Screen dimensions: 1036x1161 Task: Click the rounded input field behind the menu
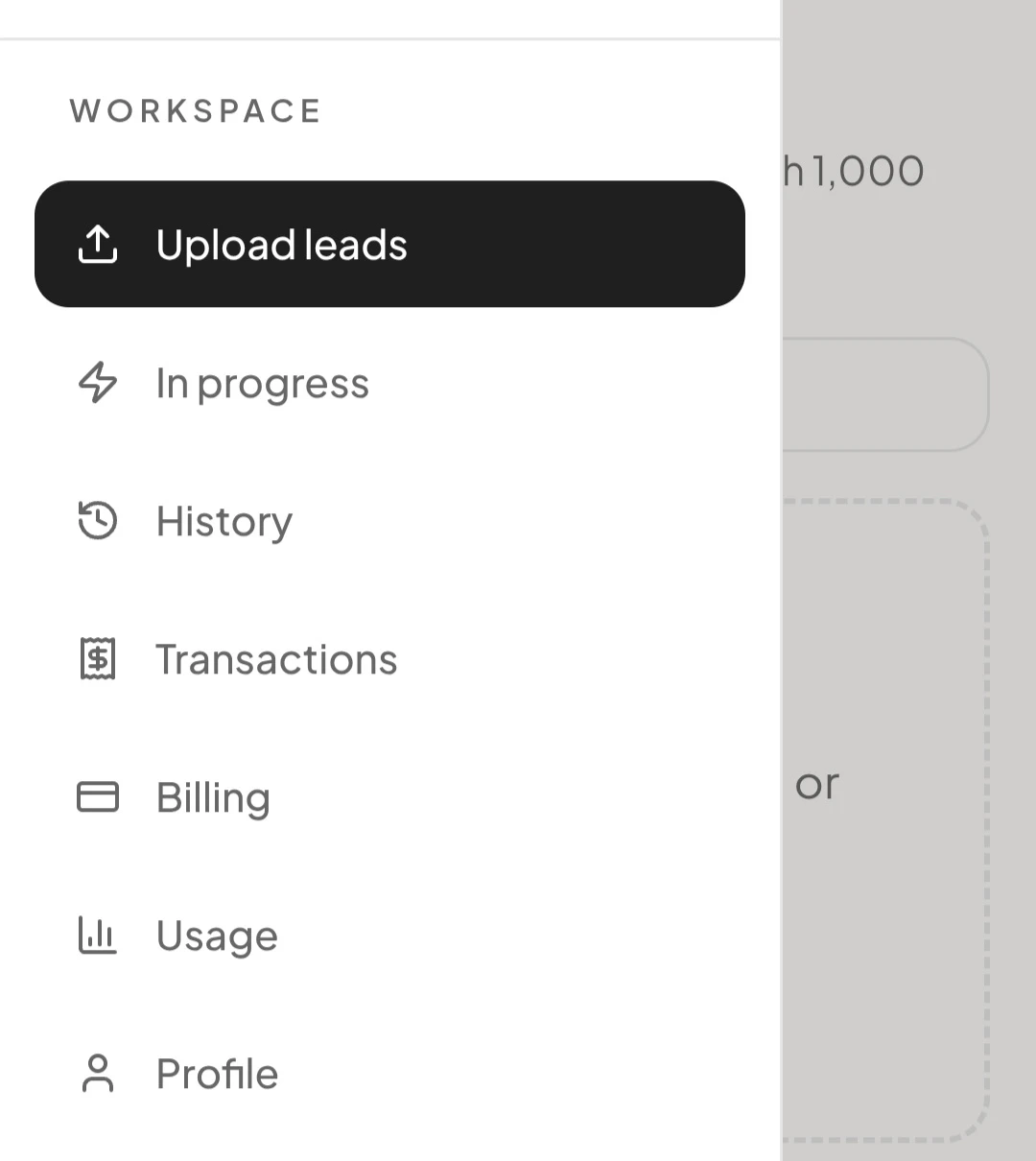pyautogui.click(x=883, y=394)
